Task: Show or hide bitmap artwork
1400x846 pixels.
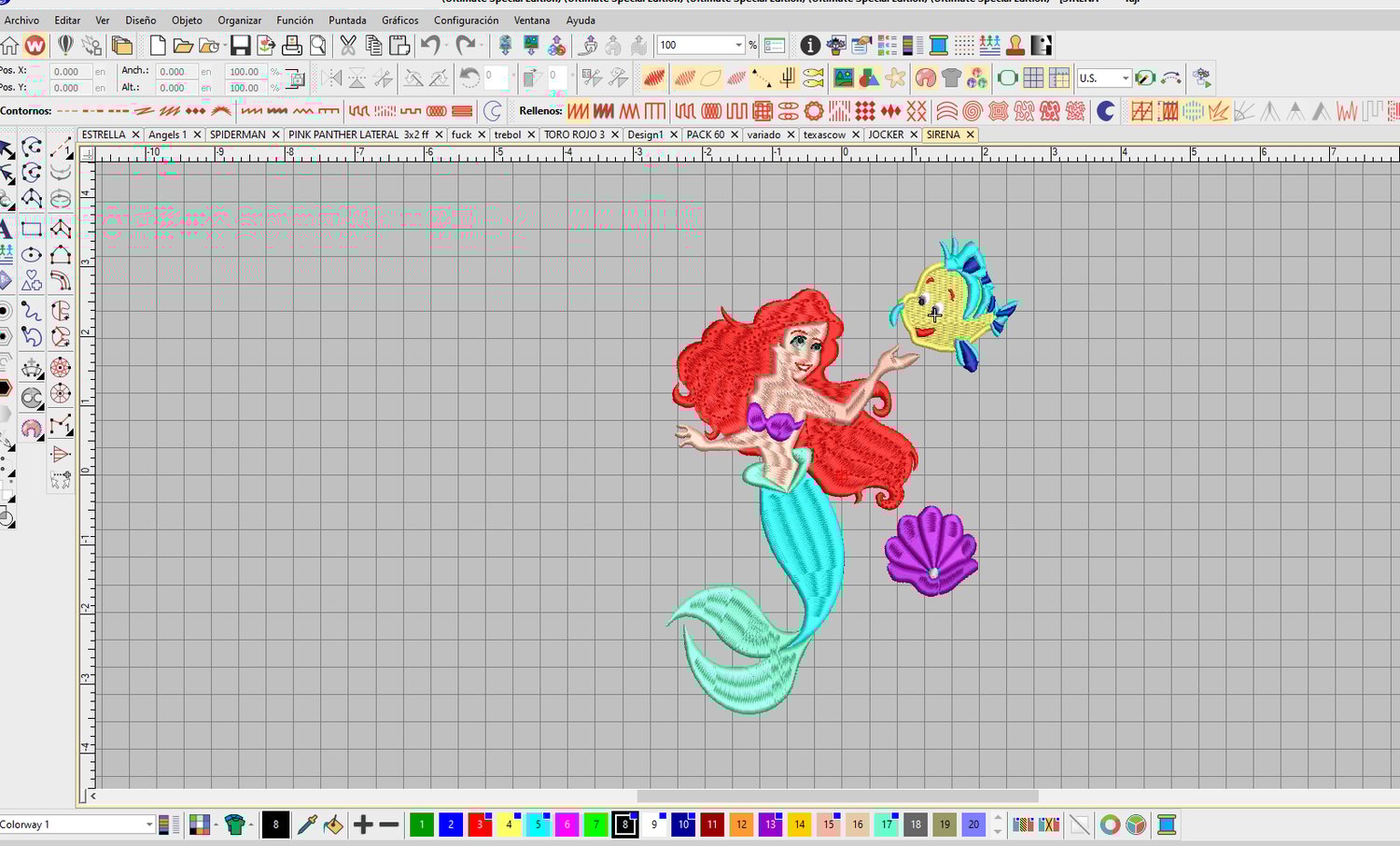Action: 844,78
